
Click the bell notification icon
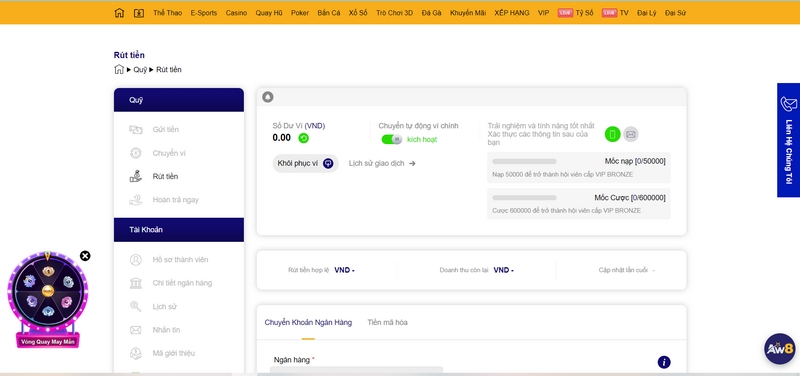tap(268, 97)
